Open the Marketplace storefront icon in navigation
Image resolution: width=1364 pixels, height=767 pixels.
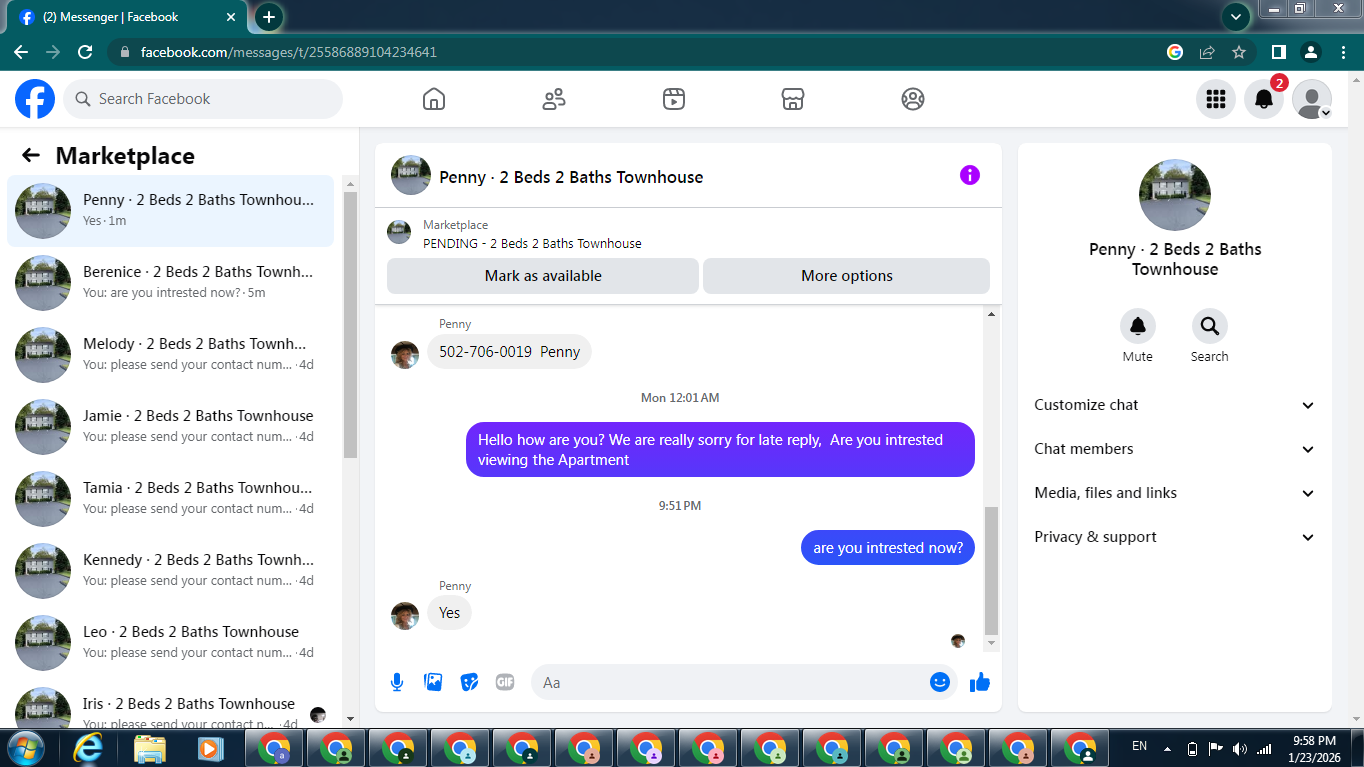pyautogui.click(x=793, y=99)
